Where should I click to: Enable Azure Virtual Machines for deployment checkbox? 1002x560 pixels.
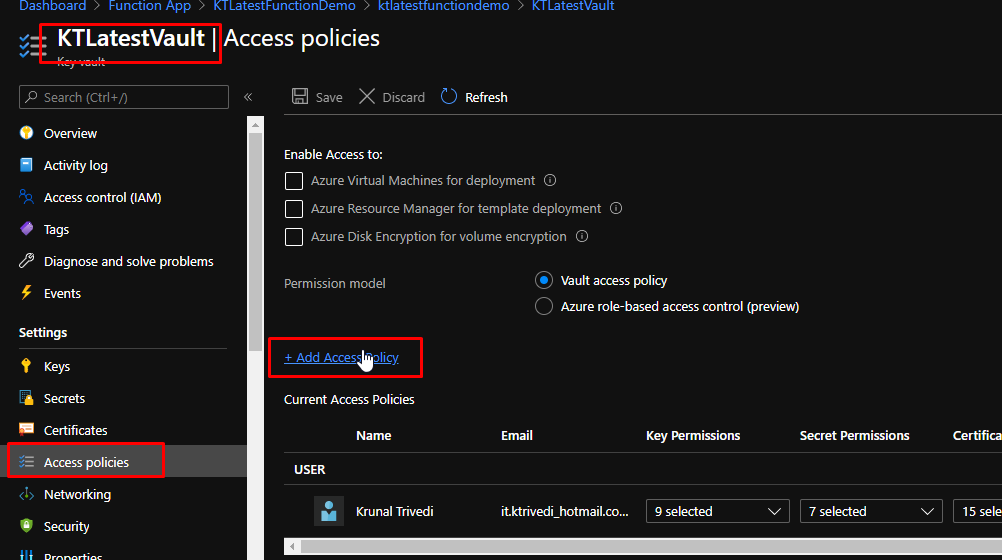[294, 181]
